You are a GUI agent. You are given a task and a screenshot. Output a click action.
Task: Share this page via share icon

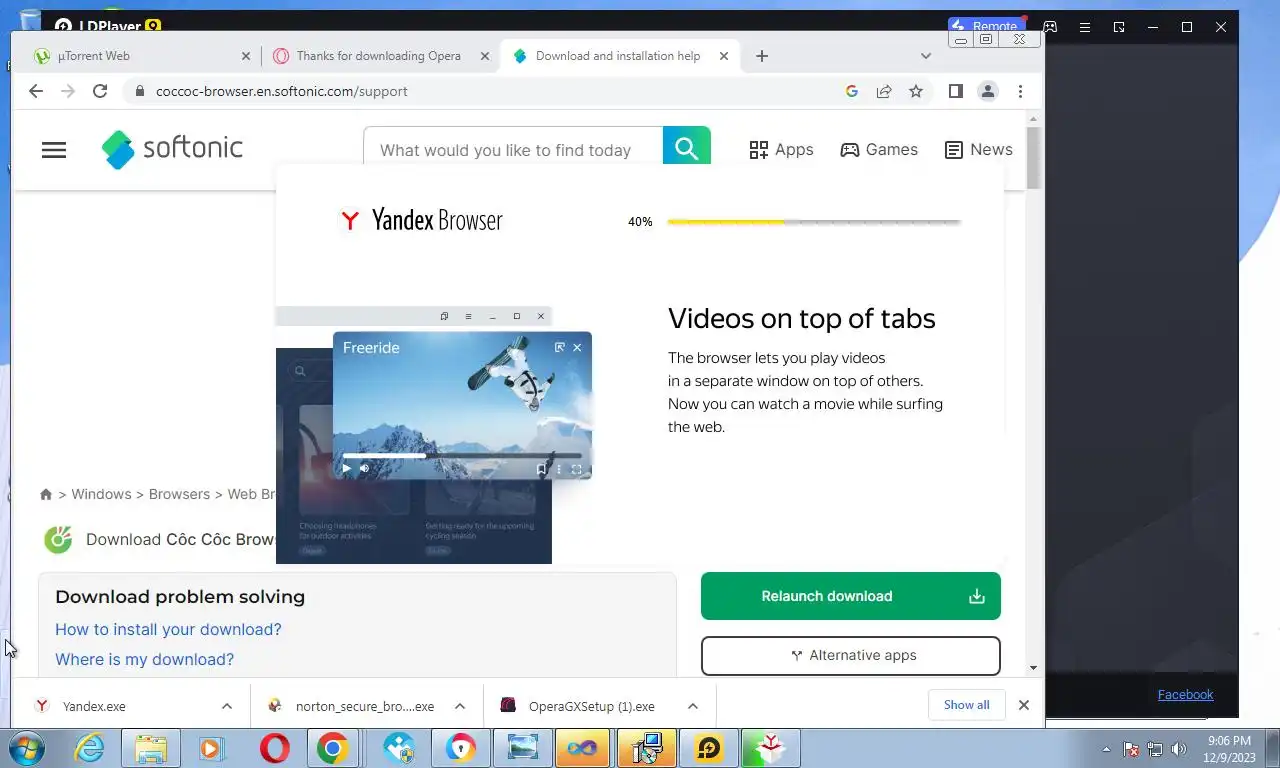point(884,91)
